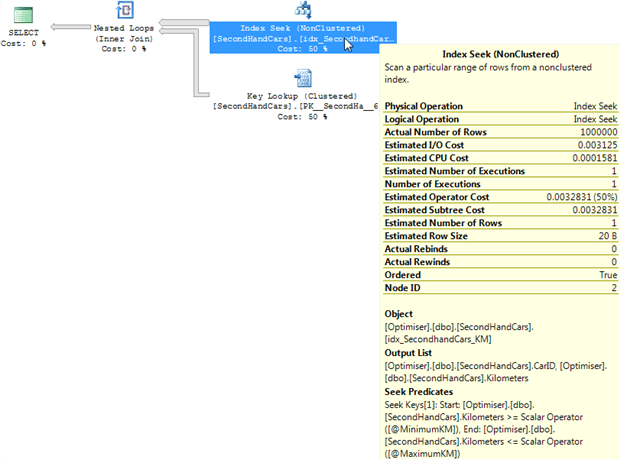Click the Object section heading

tap(399, 314)
